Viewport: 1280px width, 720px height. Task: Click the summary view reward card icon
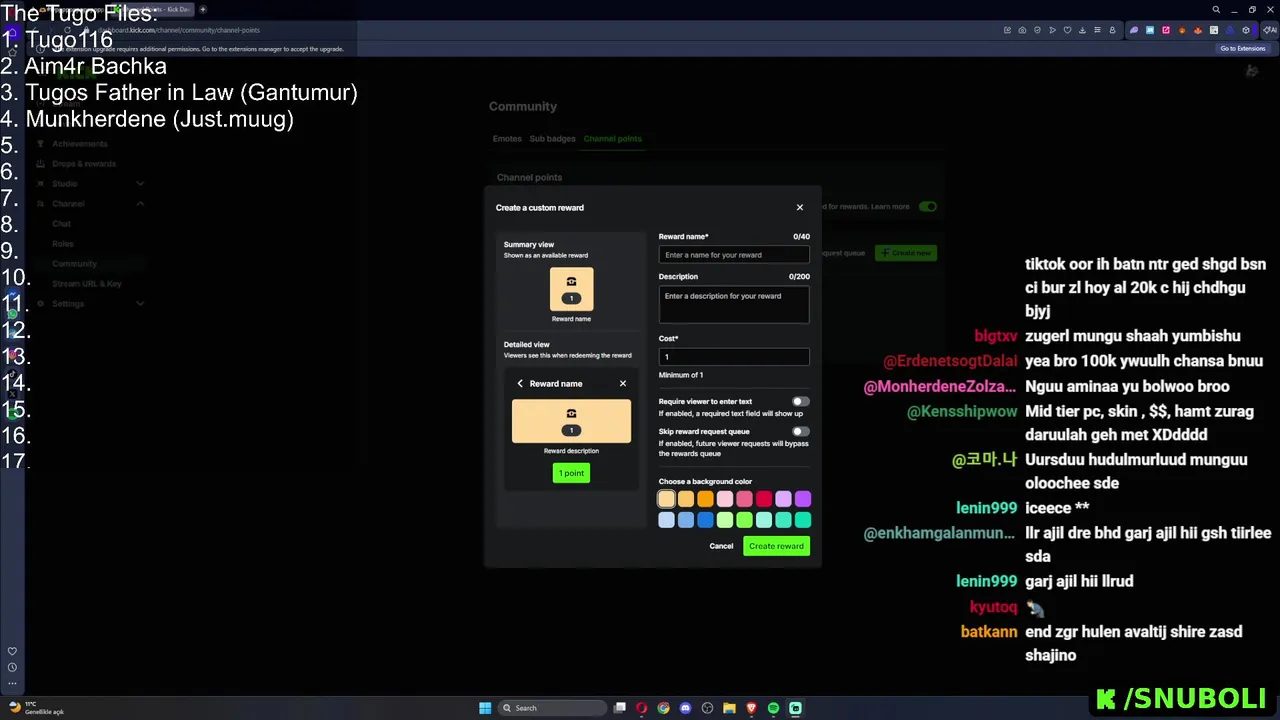point(571,289)
